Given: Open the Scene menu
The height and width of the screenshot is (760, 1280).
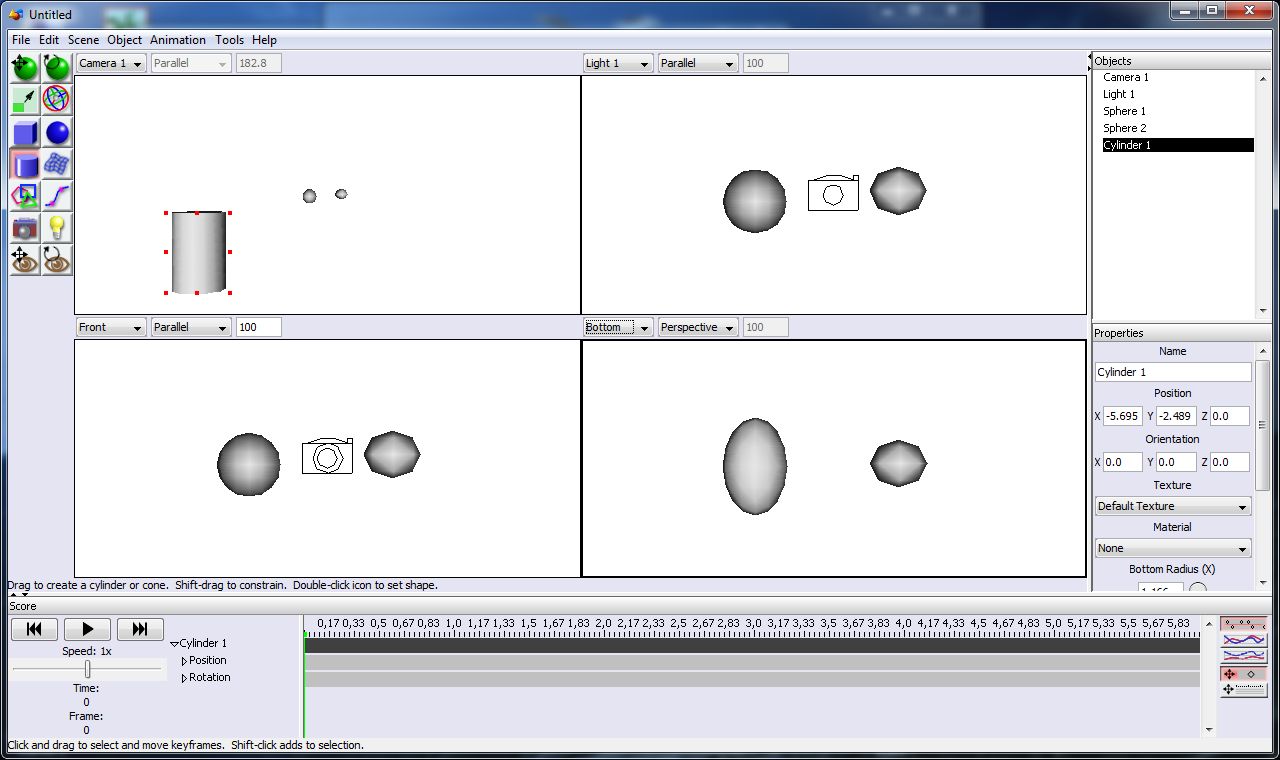Looking at the screenshot, I should tap(83, 40).
